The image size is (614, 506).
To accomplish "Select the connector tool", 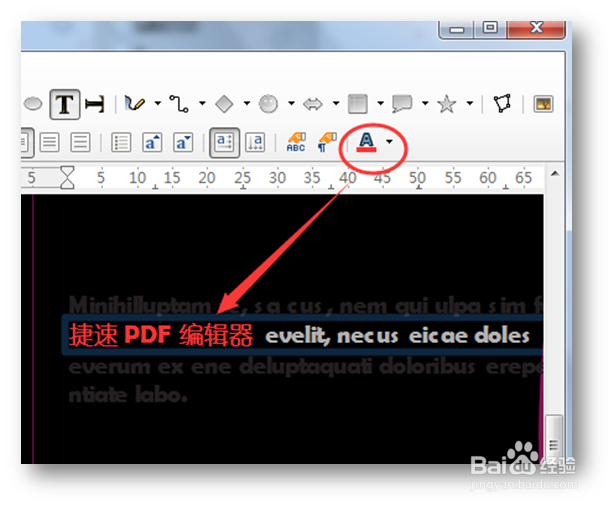I will click(179, 103).
